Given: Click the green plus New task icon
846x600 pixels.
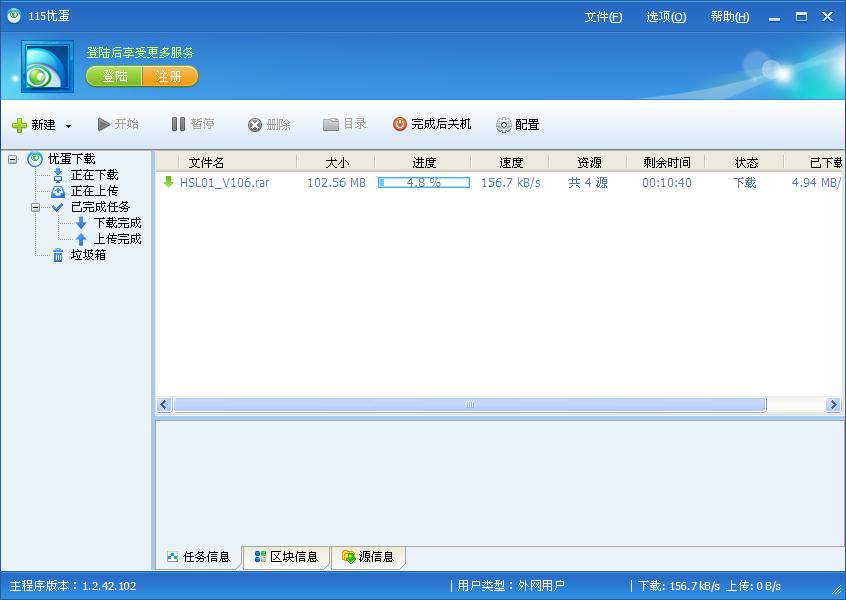Looking at the screenshot, I should click(19, 125).
